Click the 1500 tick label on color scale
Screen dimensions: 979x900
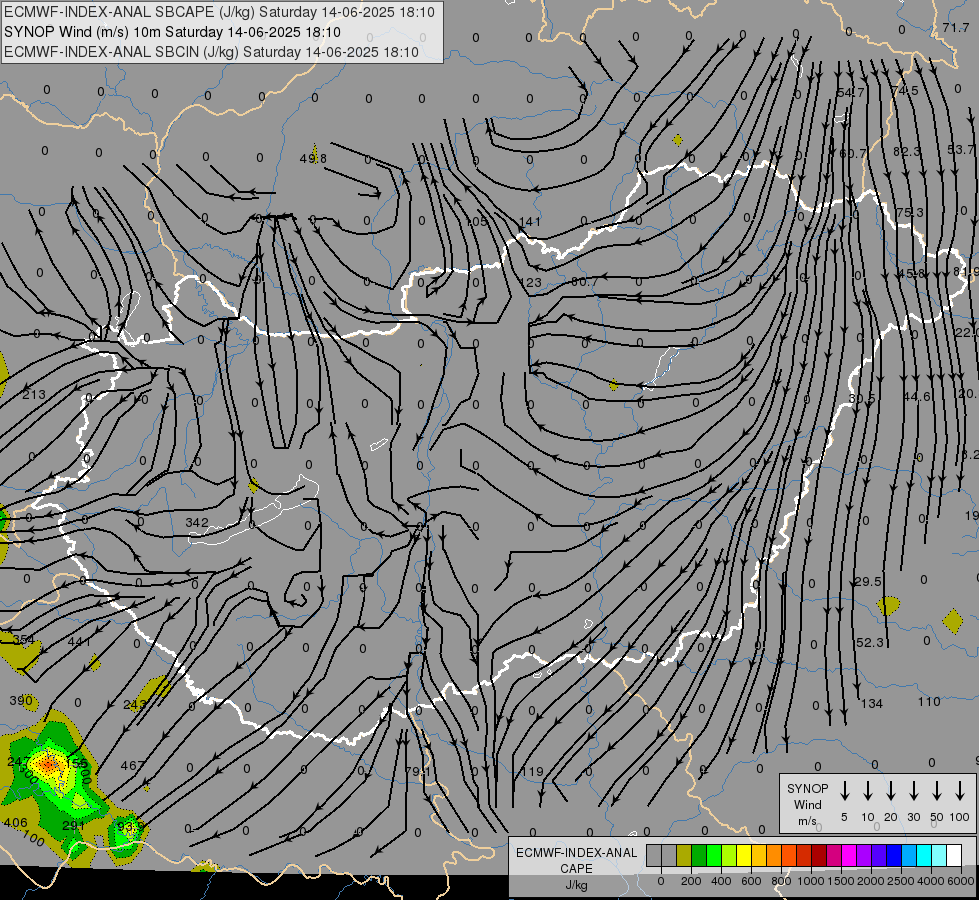(x=841, y=881)
